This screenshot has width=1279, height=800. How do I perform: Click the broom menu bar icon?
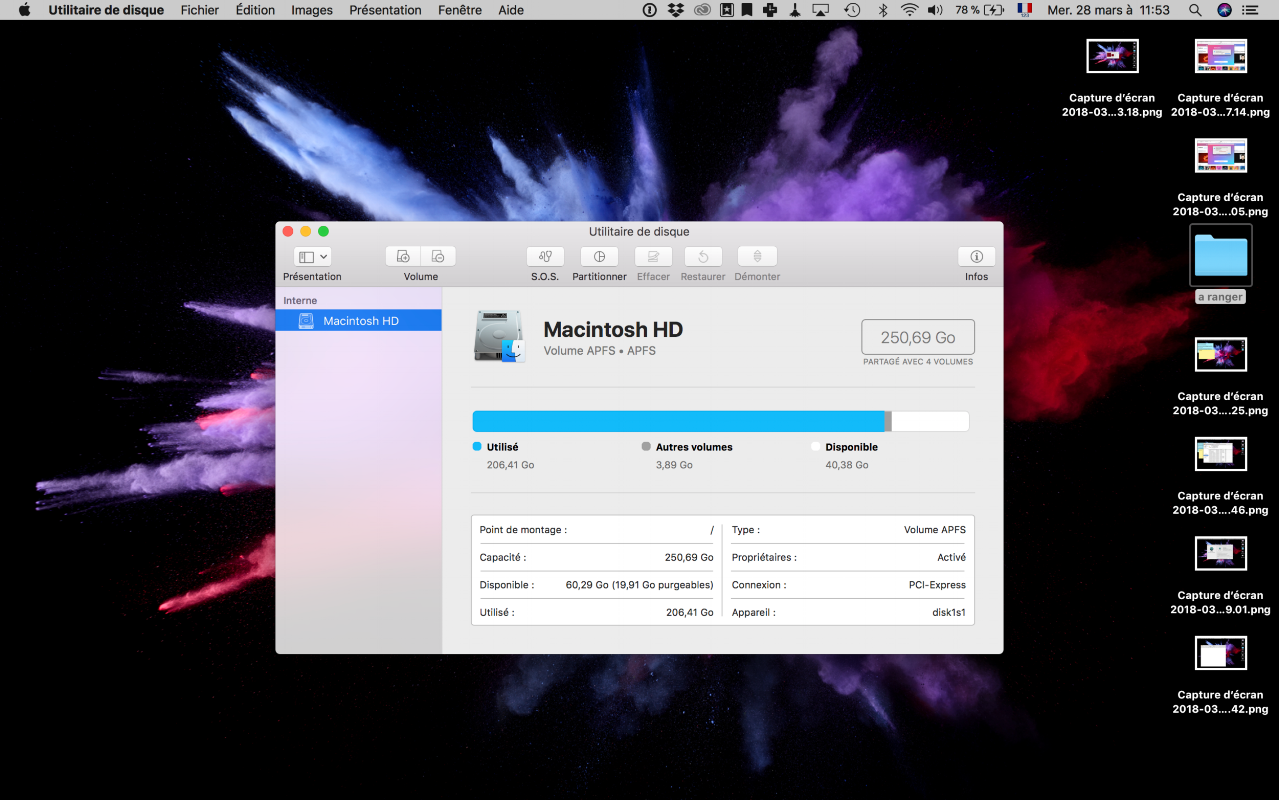pos(794,10)
